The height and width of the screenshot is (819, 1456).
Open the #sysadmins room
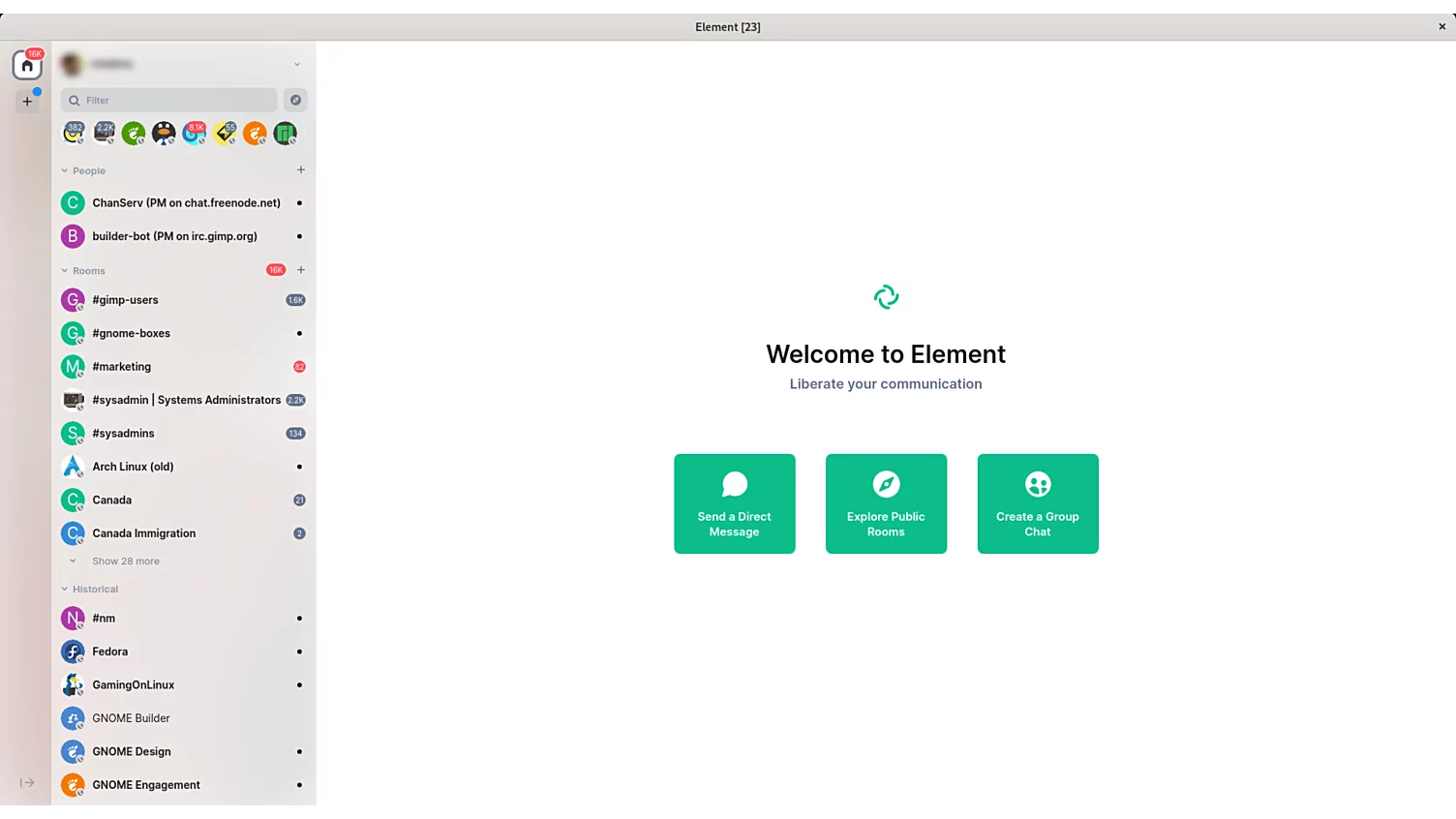click(x=184, y=434)
